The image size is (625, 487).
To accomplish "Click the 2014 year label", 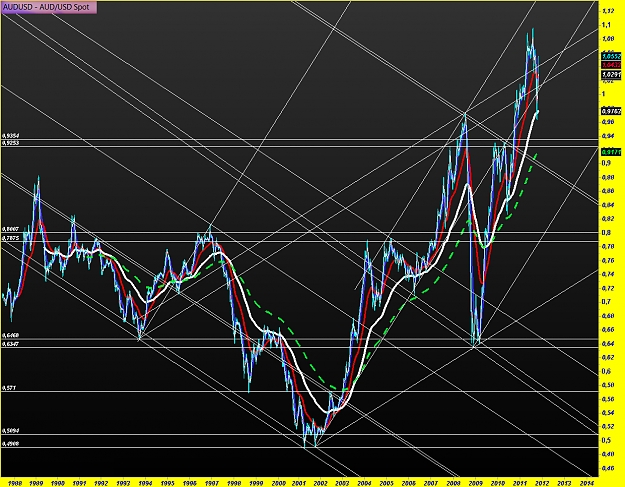I will point(586,483).
